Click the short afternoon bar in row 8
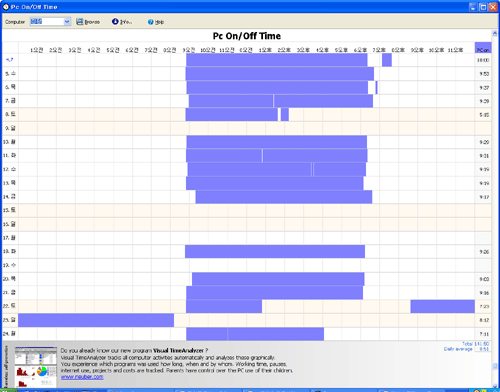 tap(285, 115)
